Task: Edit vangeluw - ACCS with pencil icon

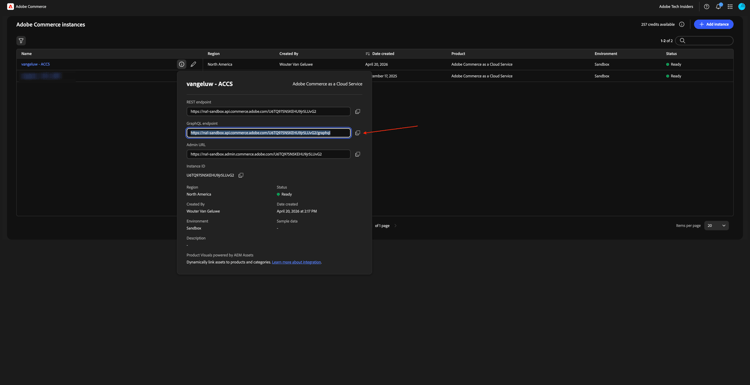Action: 193,64
